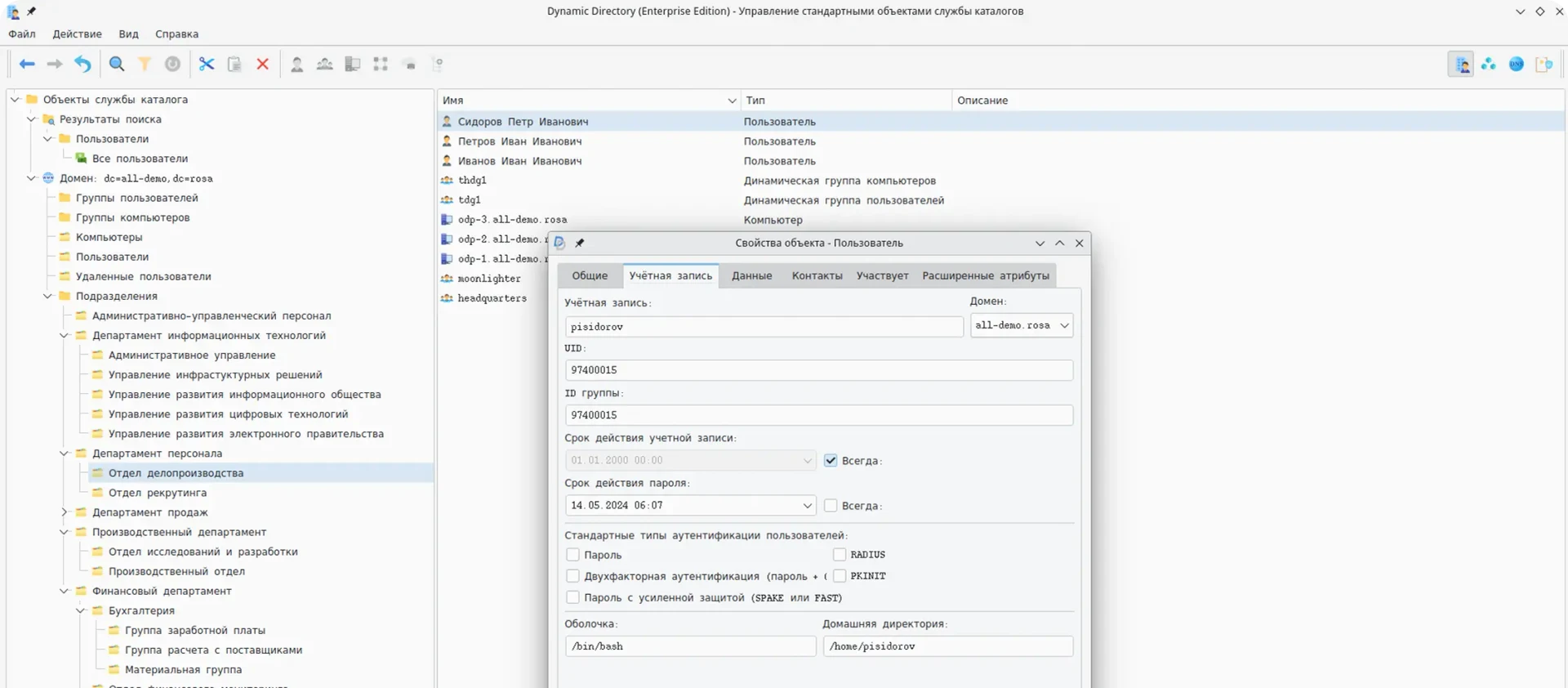Switch to the Контакты tab

pyautogui.click(x=817, y=276)
